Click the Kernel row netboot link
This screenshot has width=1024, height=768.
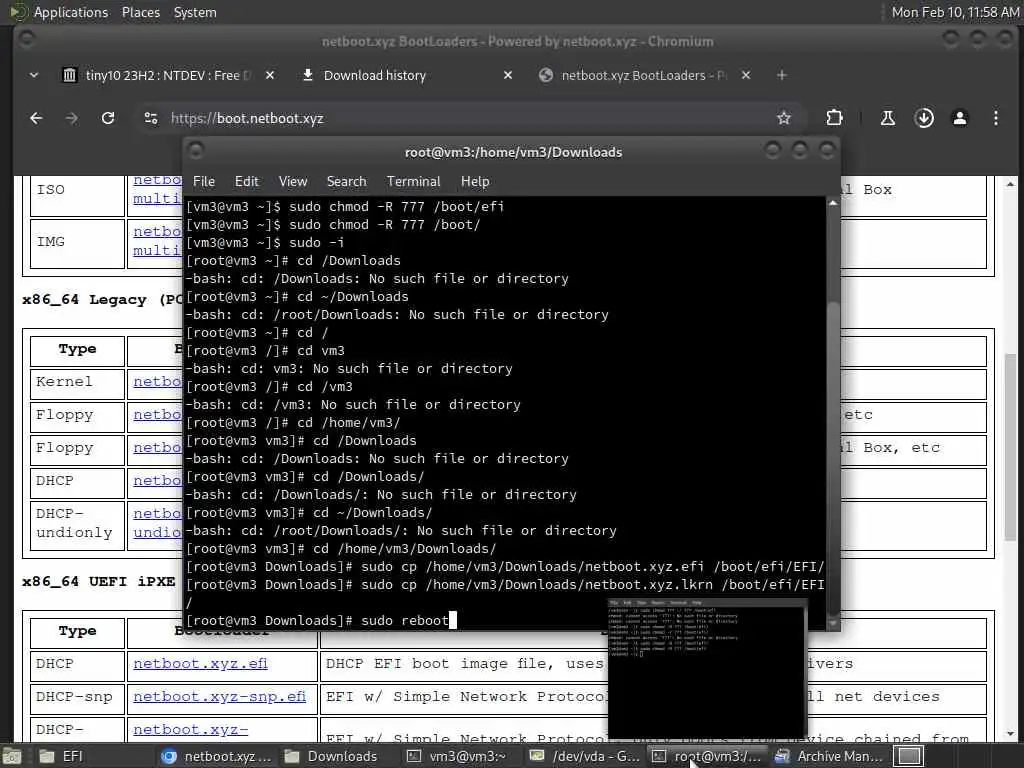click(157, 381)
